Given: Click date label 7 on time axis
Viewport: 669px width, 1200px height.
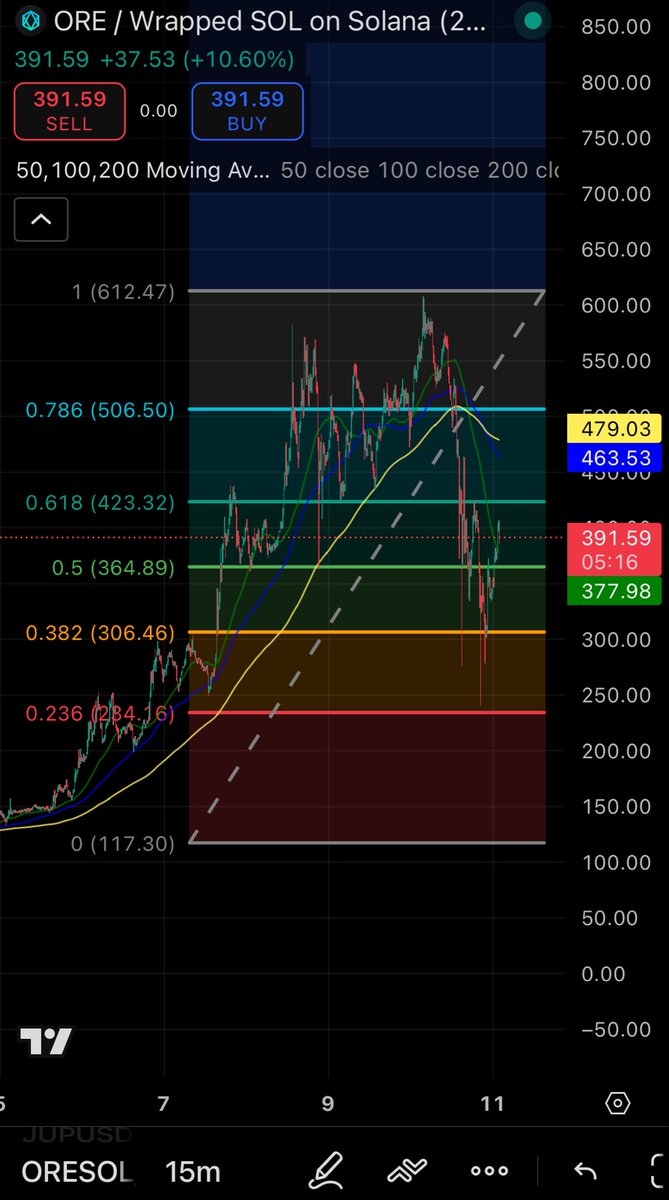Looking at the screenshot, I should point(163,1104).
